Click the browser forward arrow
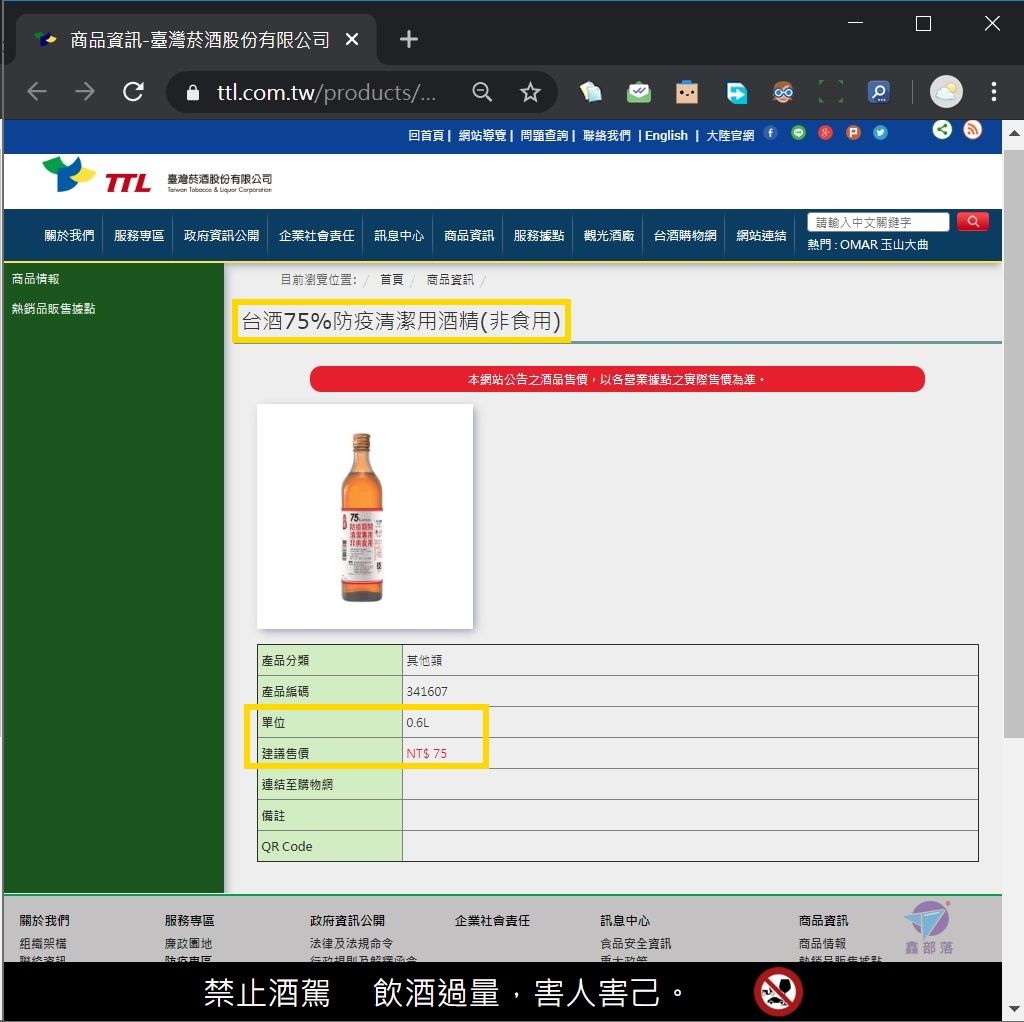Screen dimensions: 1024x1022 [x=84, y=91]
